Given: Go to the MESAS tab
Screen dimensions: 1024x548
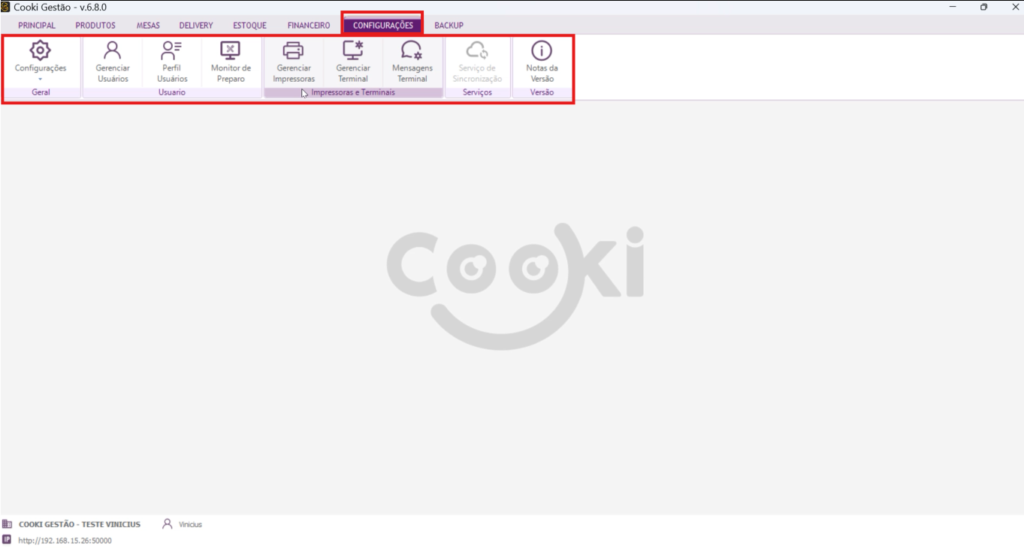Looking at the screenshot, I should [148, 25].
